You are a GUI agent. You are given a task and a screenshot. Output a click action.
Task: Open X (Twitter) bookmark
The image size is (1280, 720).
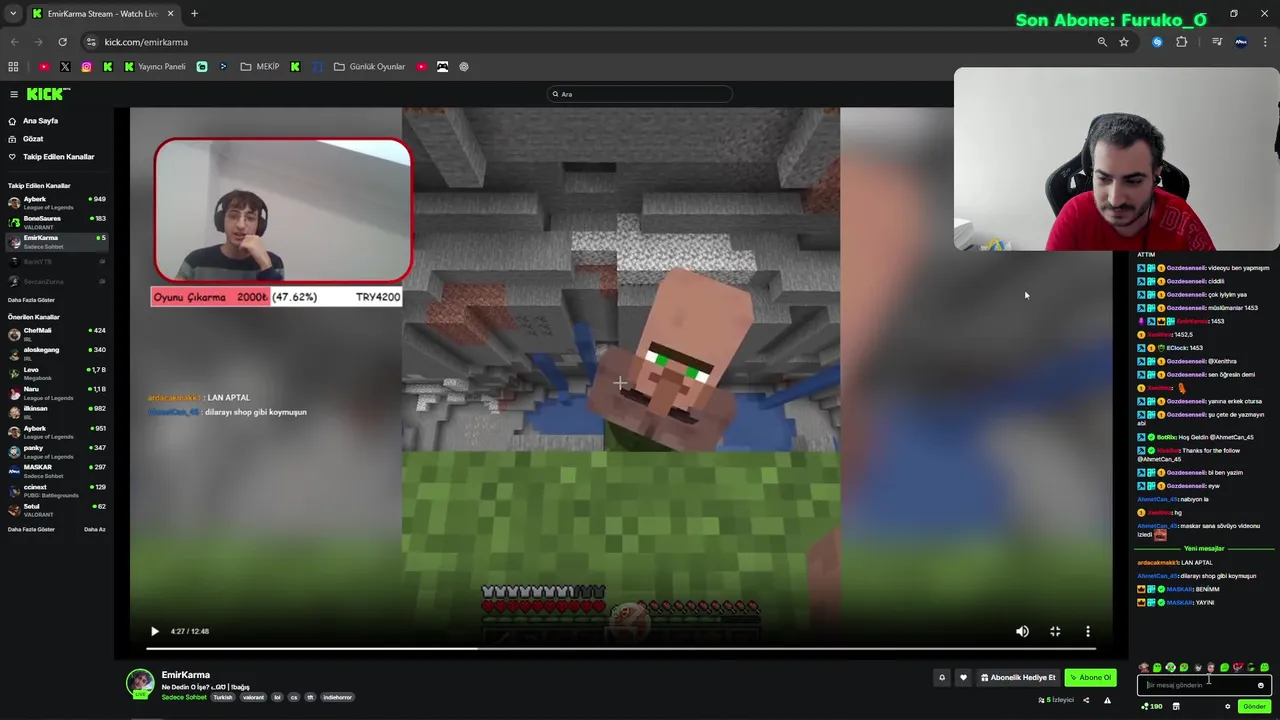65,67
